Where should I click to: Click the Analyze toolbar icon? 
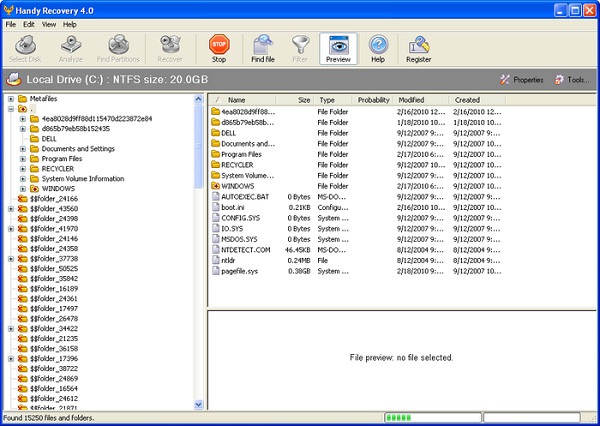coord(71,49)
